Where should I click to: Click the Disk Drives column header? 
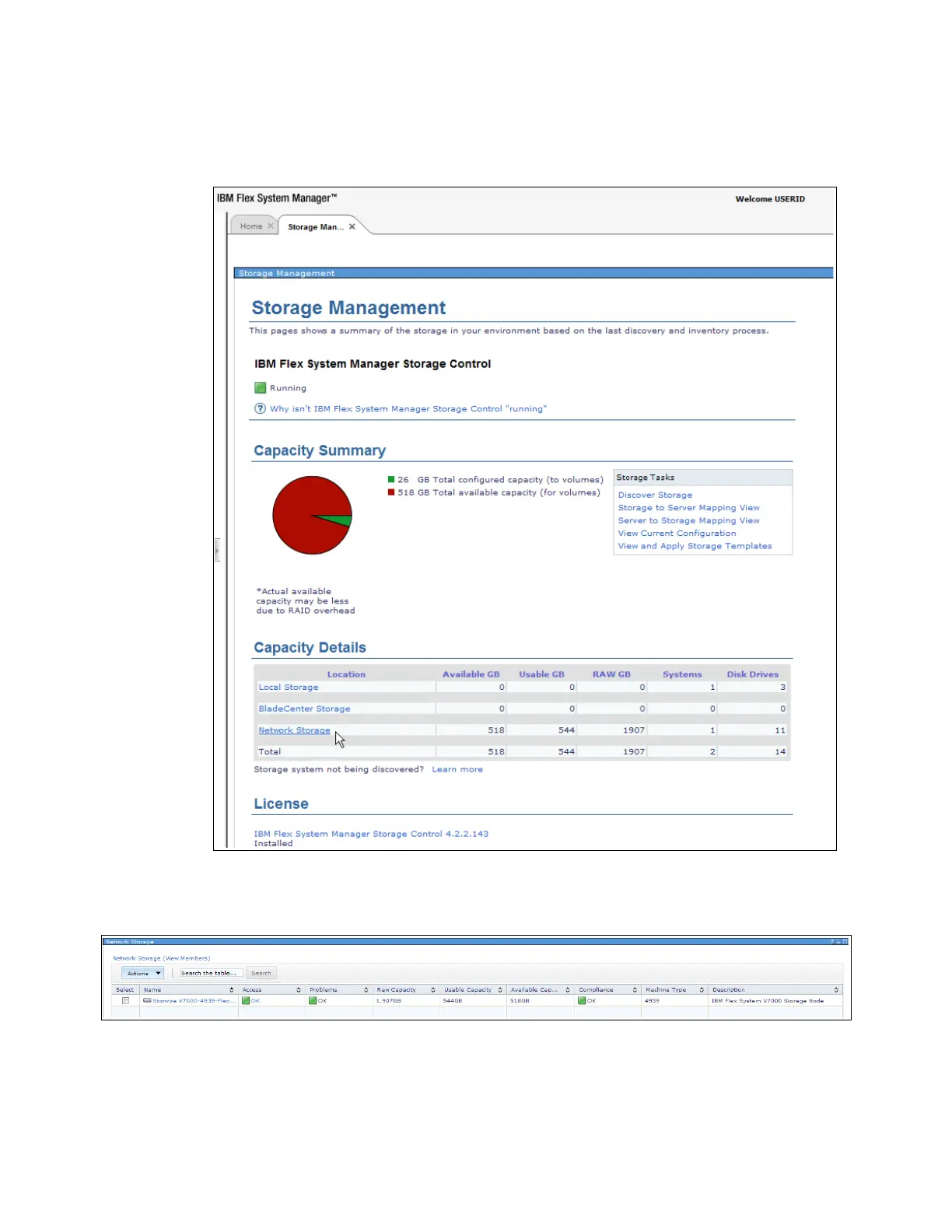752,674
